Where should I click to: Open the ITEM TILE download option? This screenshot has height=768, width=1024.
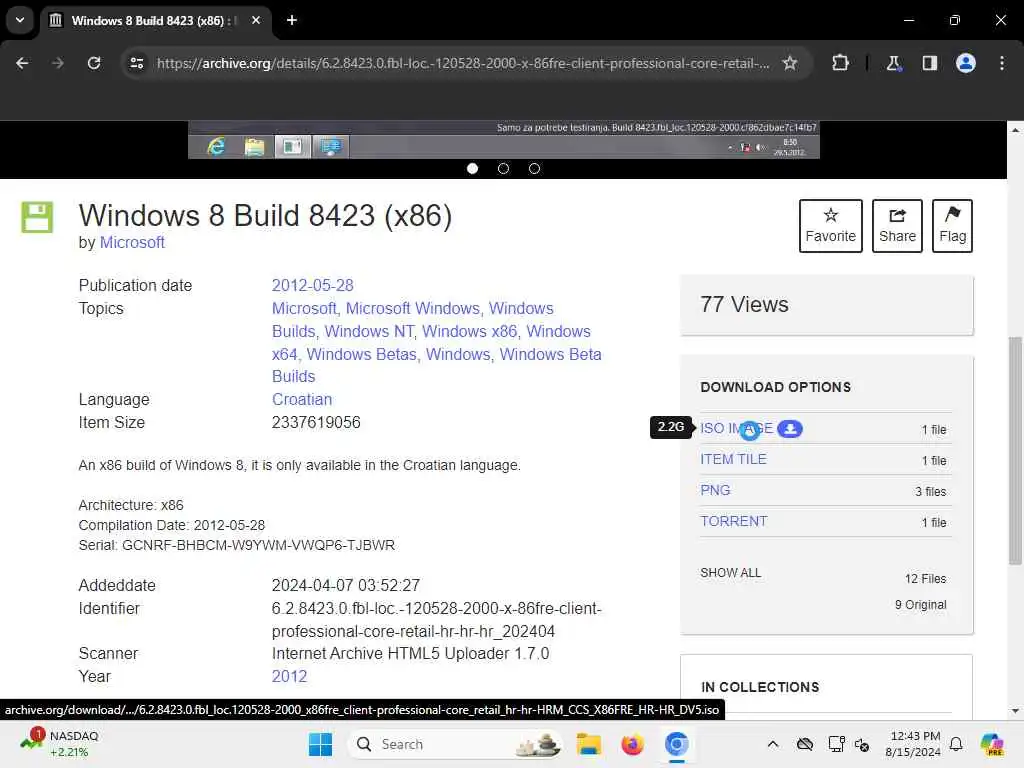(x=733, y=459)
